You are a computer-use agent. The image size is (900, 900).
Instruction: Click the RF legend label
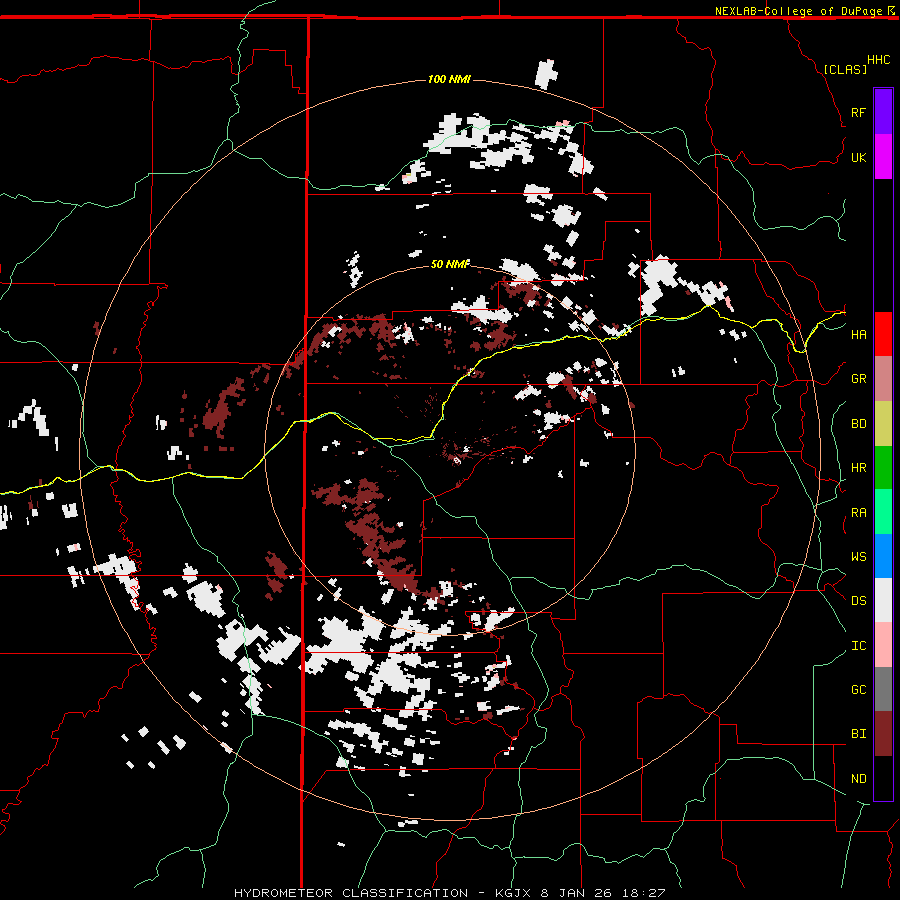858,112
